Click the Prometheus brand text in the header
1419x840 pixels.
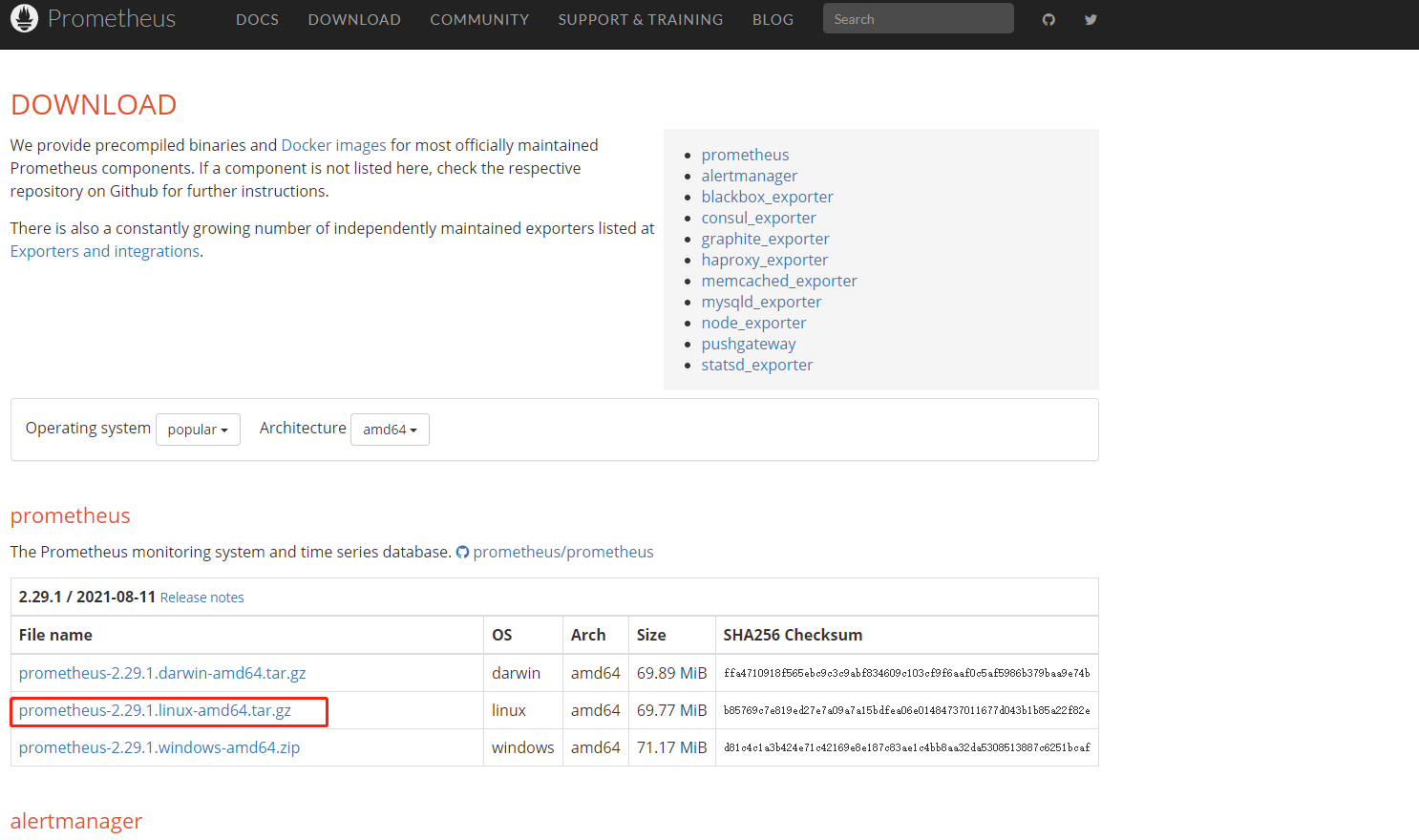[112, 18]
